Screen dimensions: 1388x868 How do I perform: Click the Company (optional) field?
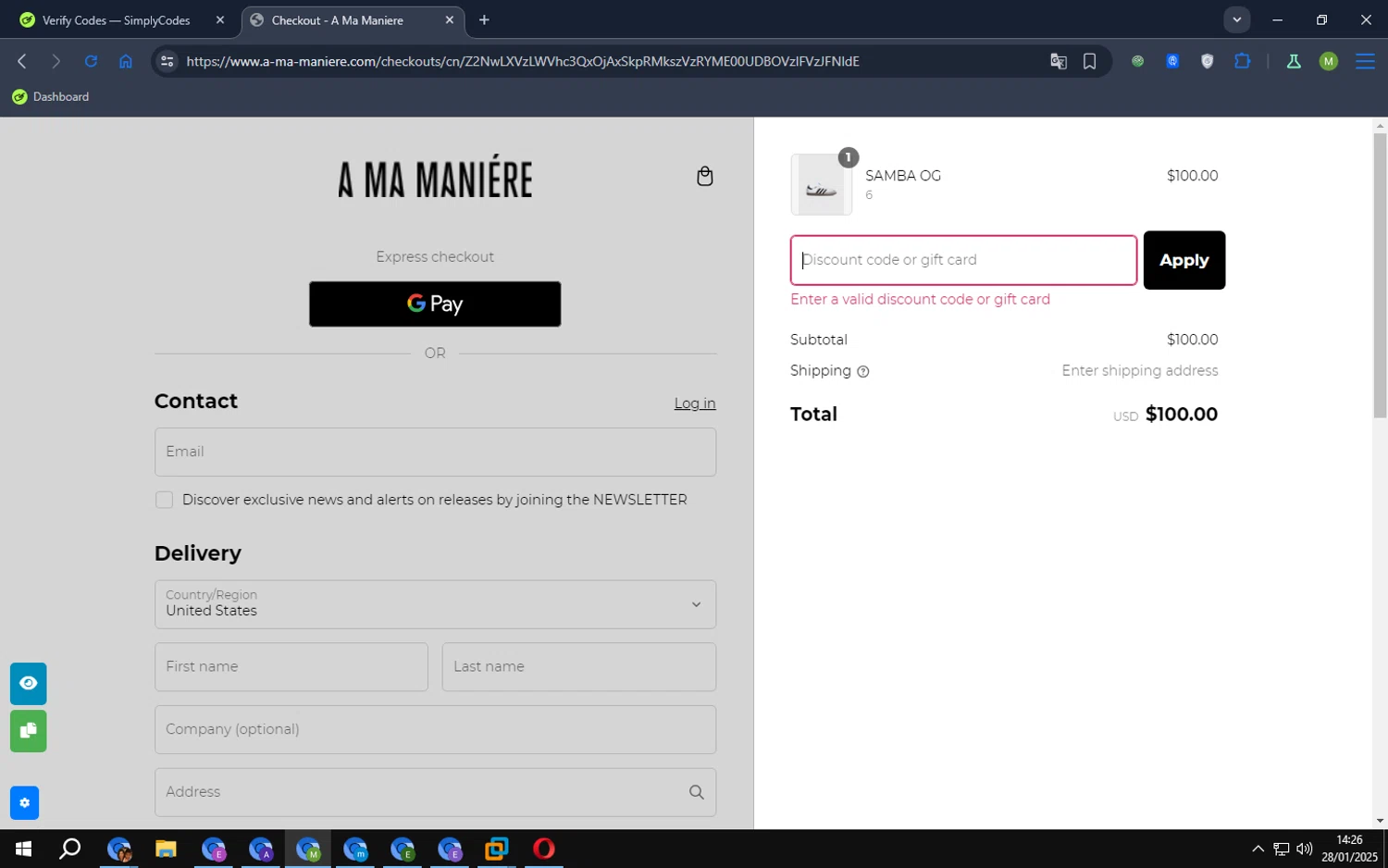[435, 729]
